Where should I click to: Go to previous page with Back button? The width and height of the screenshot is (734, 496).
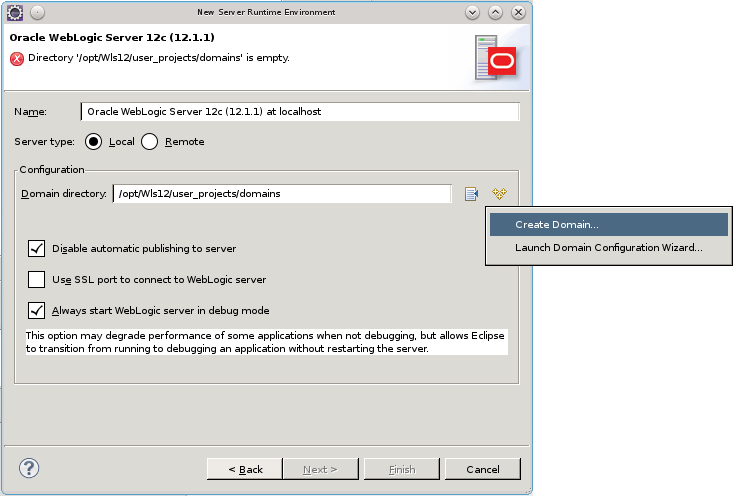[x=245, y=469]
